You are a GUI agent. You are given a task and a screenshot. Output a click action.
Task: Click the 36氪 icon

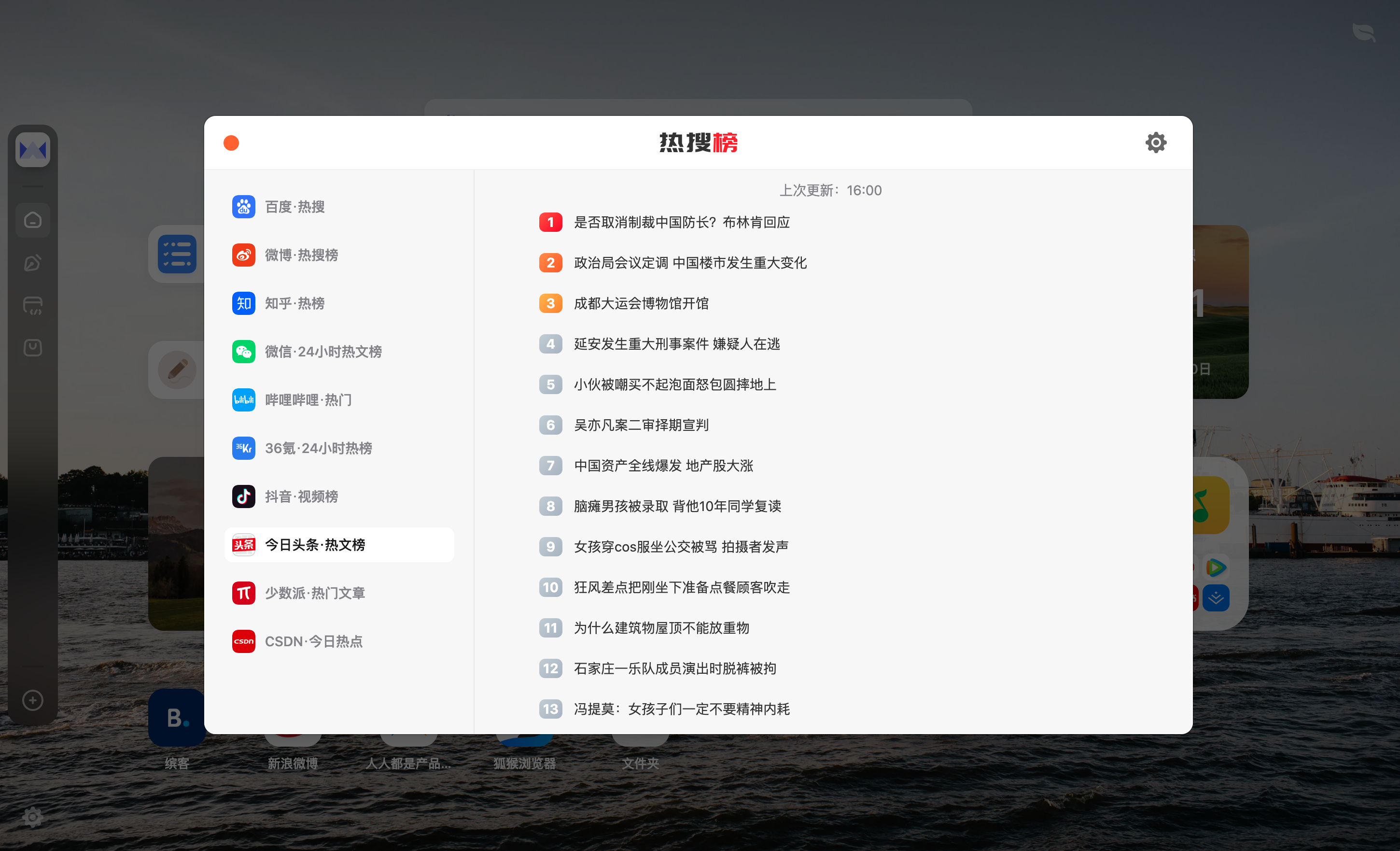click(x=243, y=449)
